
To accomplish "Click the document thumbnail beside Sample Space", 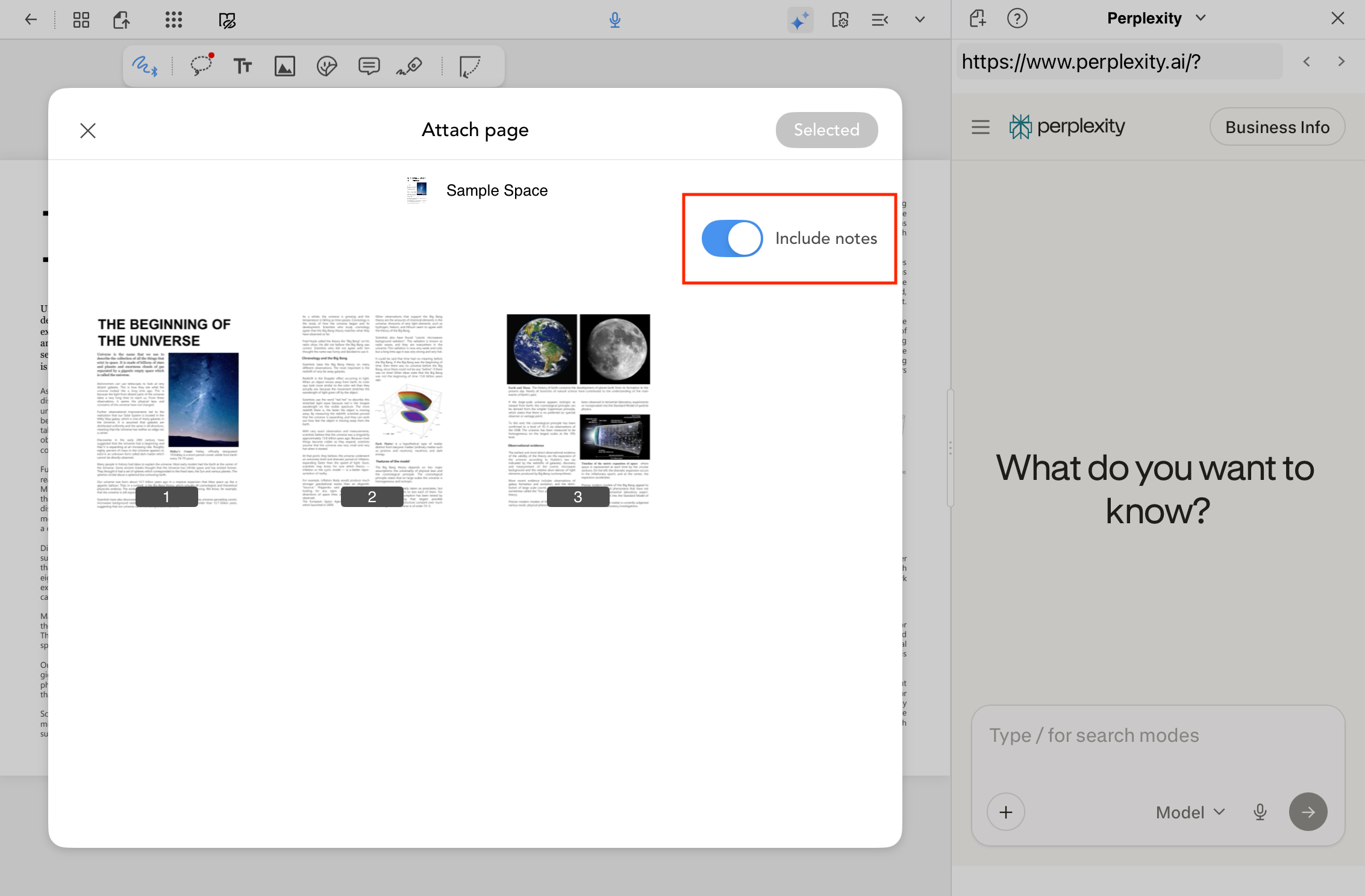I will (x=417, y=190).
